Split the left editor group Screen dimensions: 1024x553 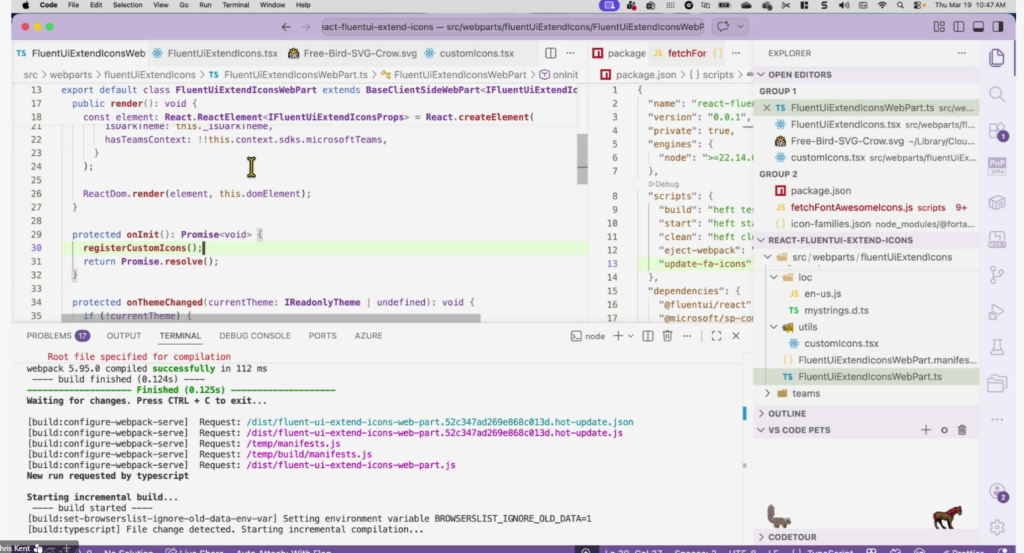tap(551, 53)
